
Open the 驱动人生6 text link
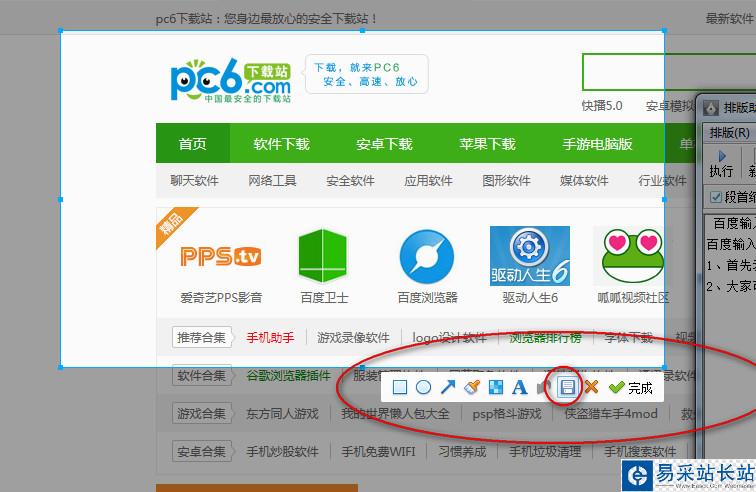click(x=530, y=298)
